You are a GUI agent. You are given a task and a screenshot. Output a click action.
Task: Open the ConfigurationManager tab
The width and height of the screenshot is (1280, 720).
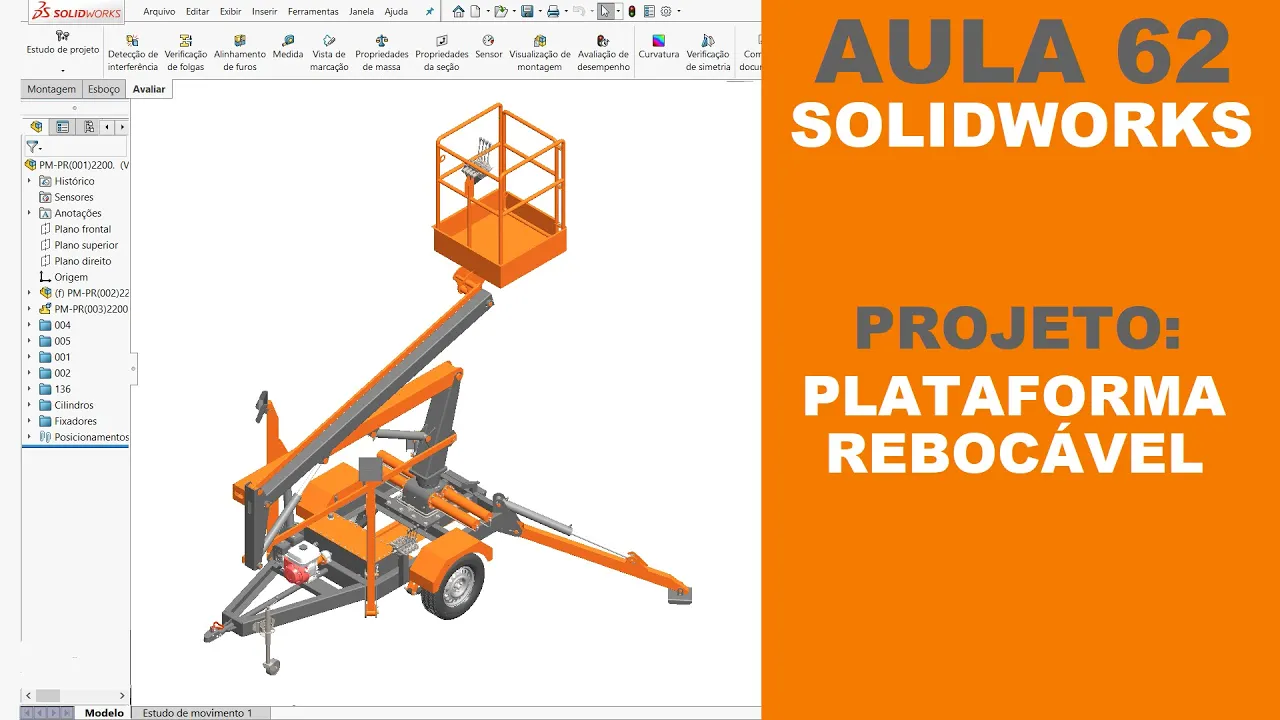pos(89,127)
